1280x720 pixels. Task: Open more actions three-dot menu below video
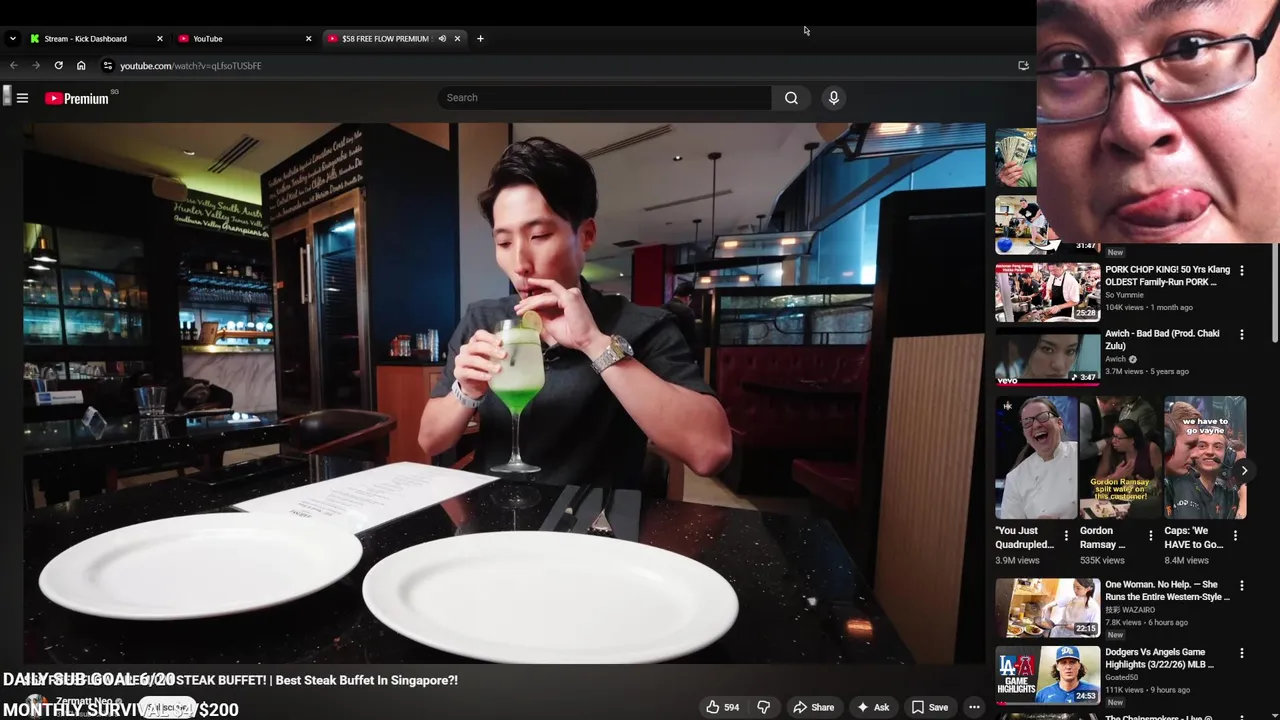[x=974, y=707]
